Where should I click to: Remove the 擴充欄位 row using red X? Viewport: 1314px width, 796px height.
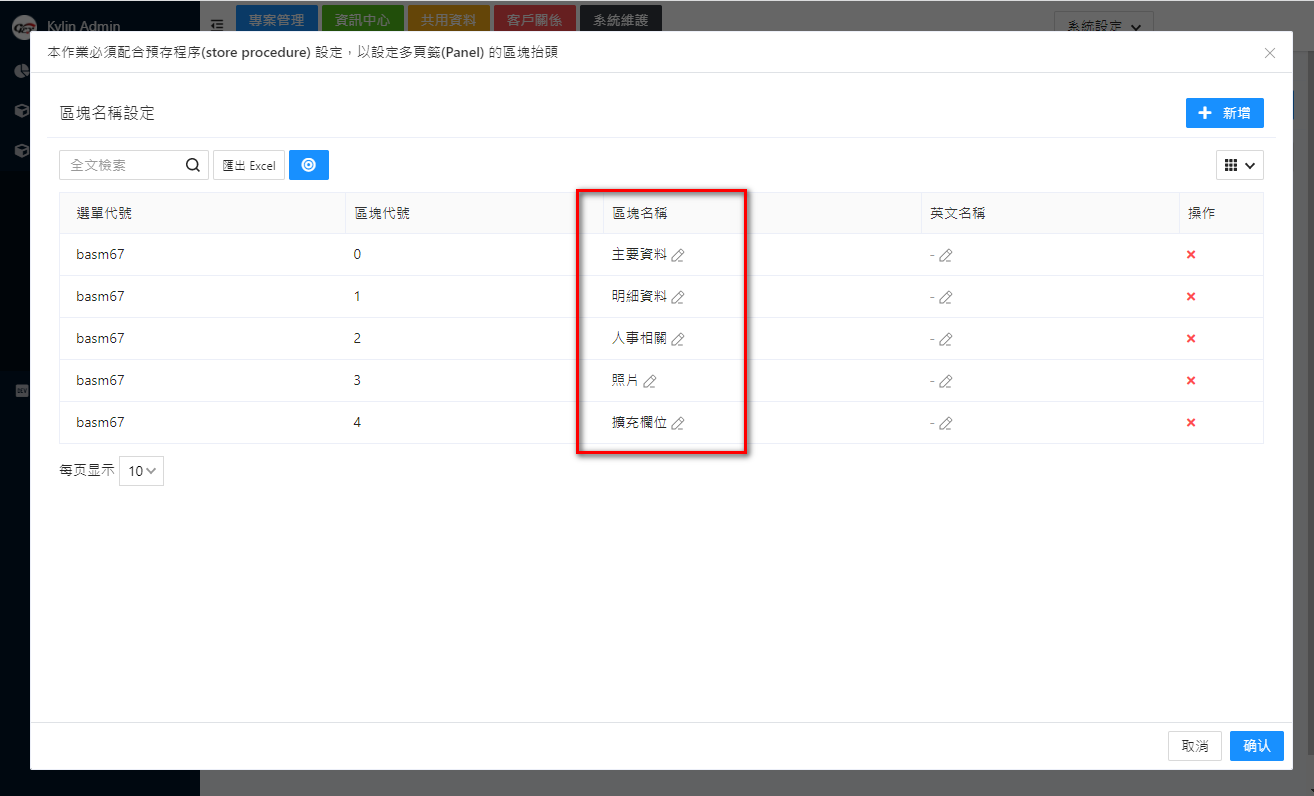pos(1191,423)
